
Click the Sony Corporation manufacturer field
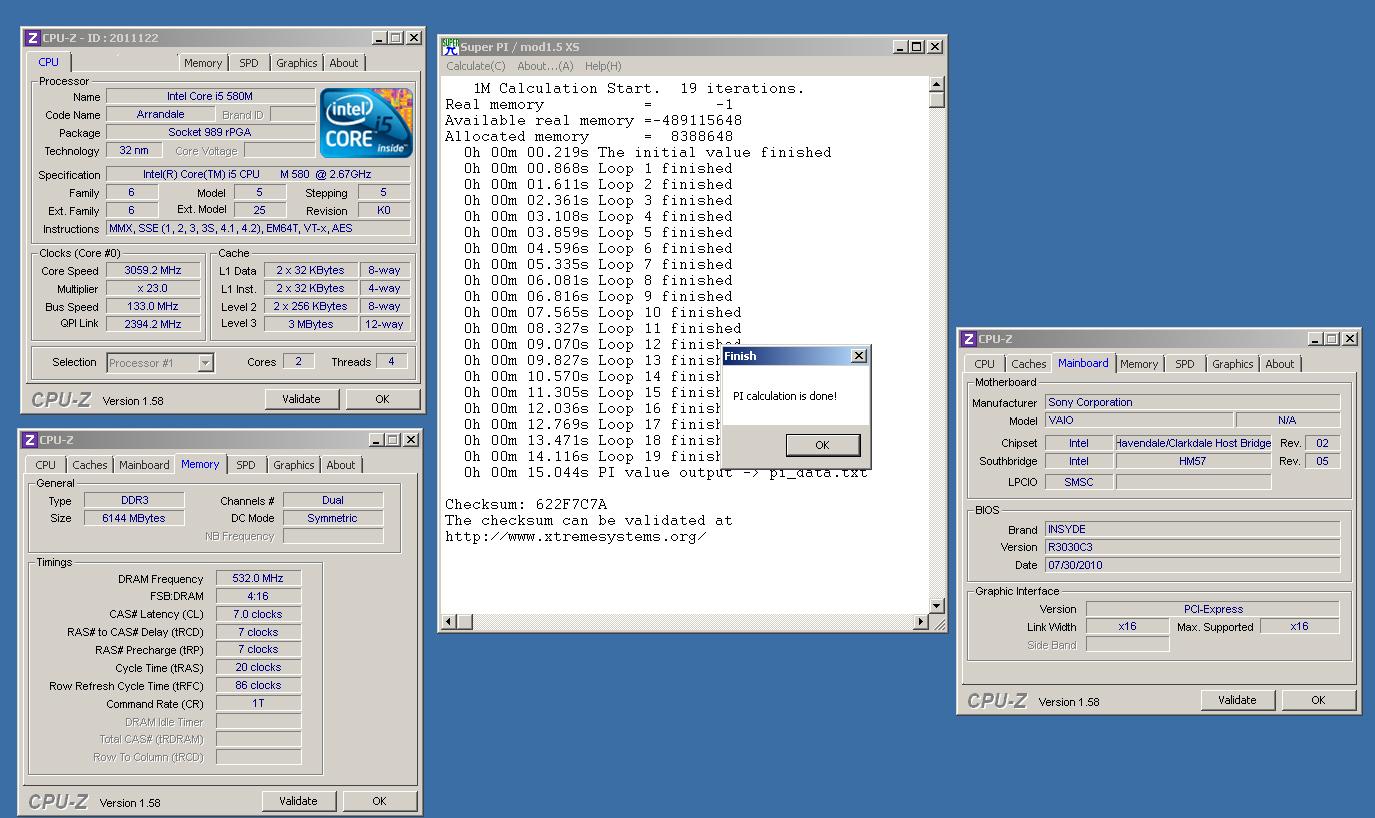pos(1192,402)
